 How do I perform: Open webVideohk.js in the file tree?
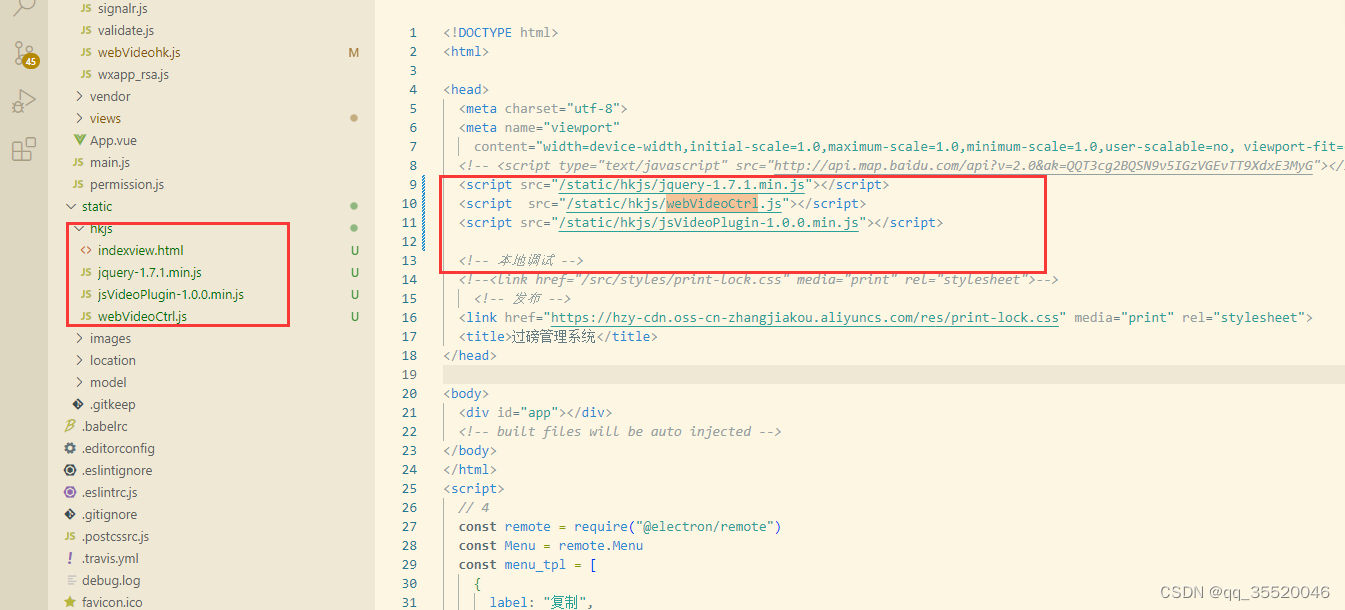click(139, 52)
